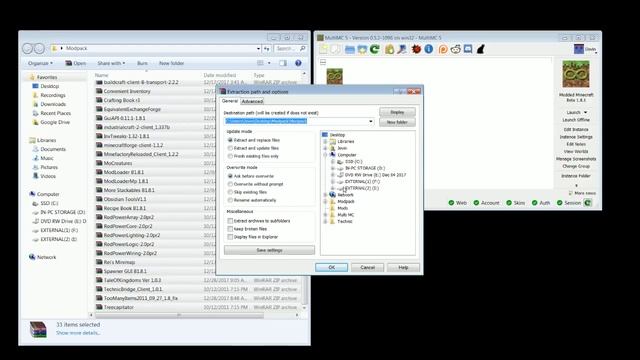Select Rename automatically option

[x=230, y=200]
